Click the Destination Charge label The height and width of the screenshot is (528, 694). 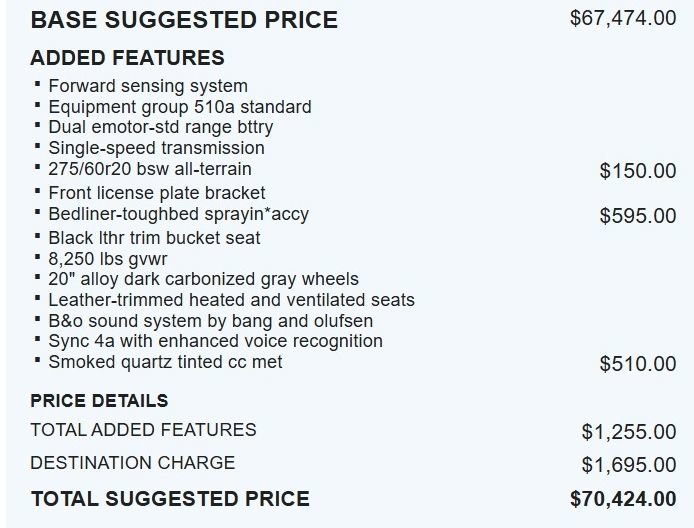[133, 463]
